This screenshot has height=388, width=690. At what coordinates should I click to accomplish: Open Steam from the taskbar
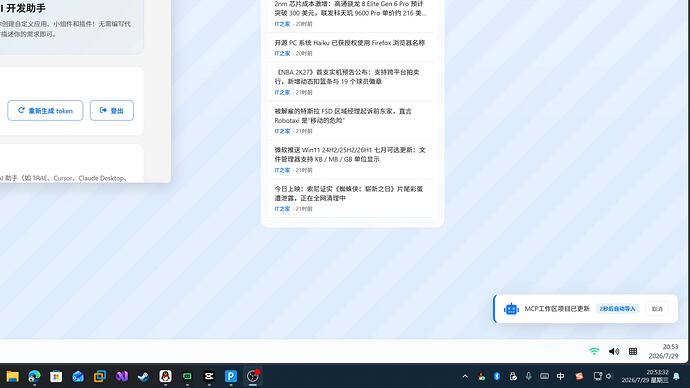pos(143,377)
